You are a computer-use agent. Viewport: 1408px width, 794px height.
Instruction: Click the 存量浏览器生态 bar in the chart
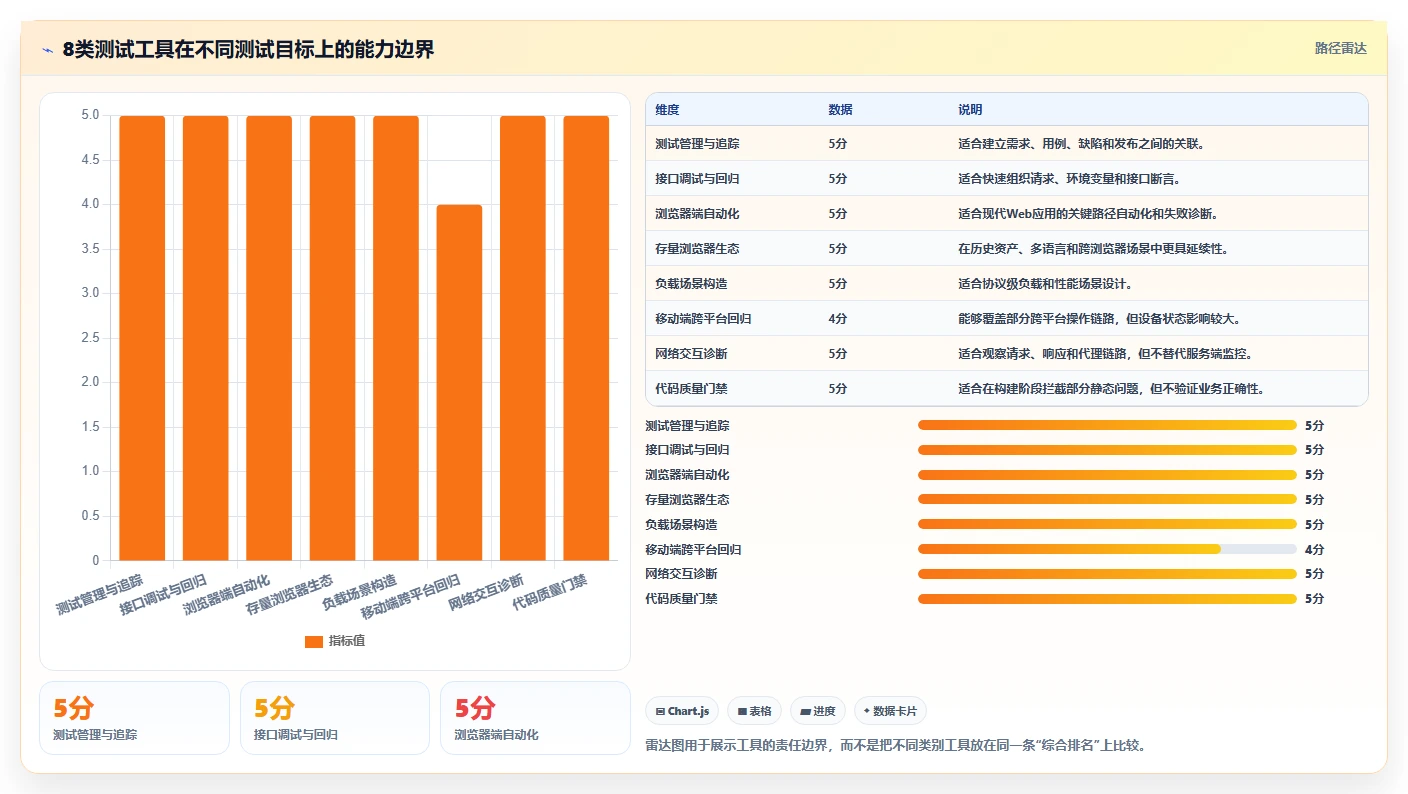[332, 338]
